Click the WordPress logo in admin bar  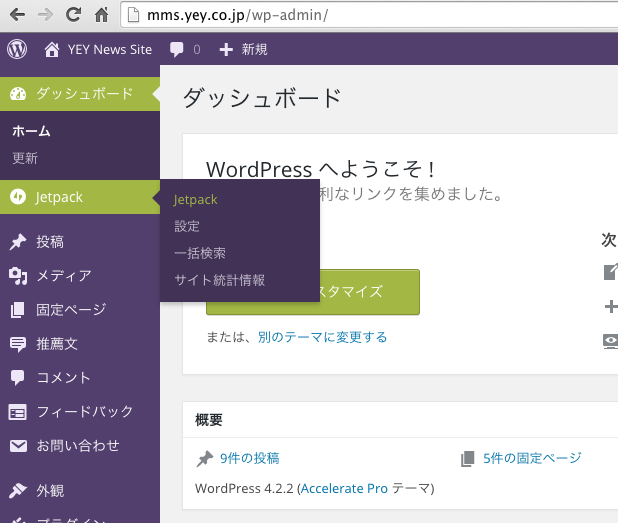pos(17,49)
